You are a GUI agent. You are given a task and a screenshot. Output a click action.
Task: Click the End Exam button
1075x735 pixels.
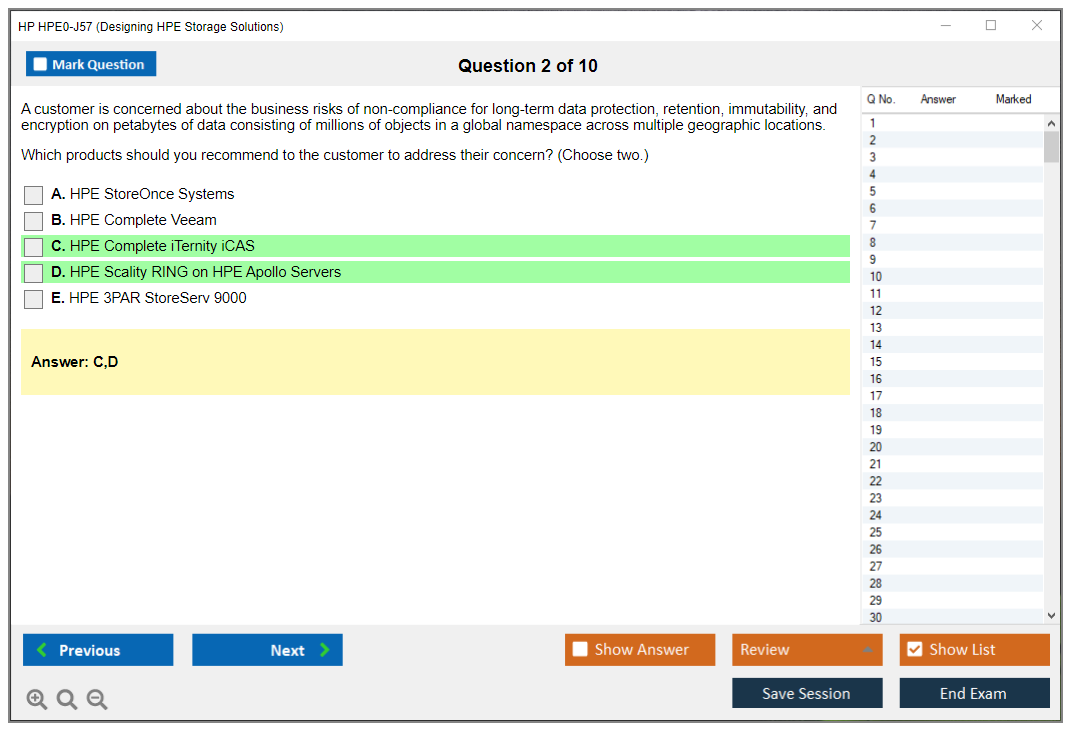click(974, 693)
